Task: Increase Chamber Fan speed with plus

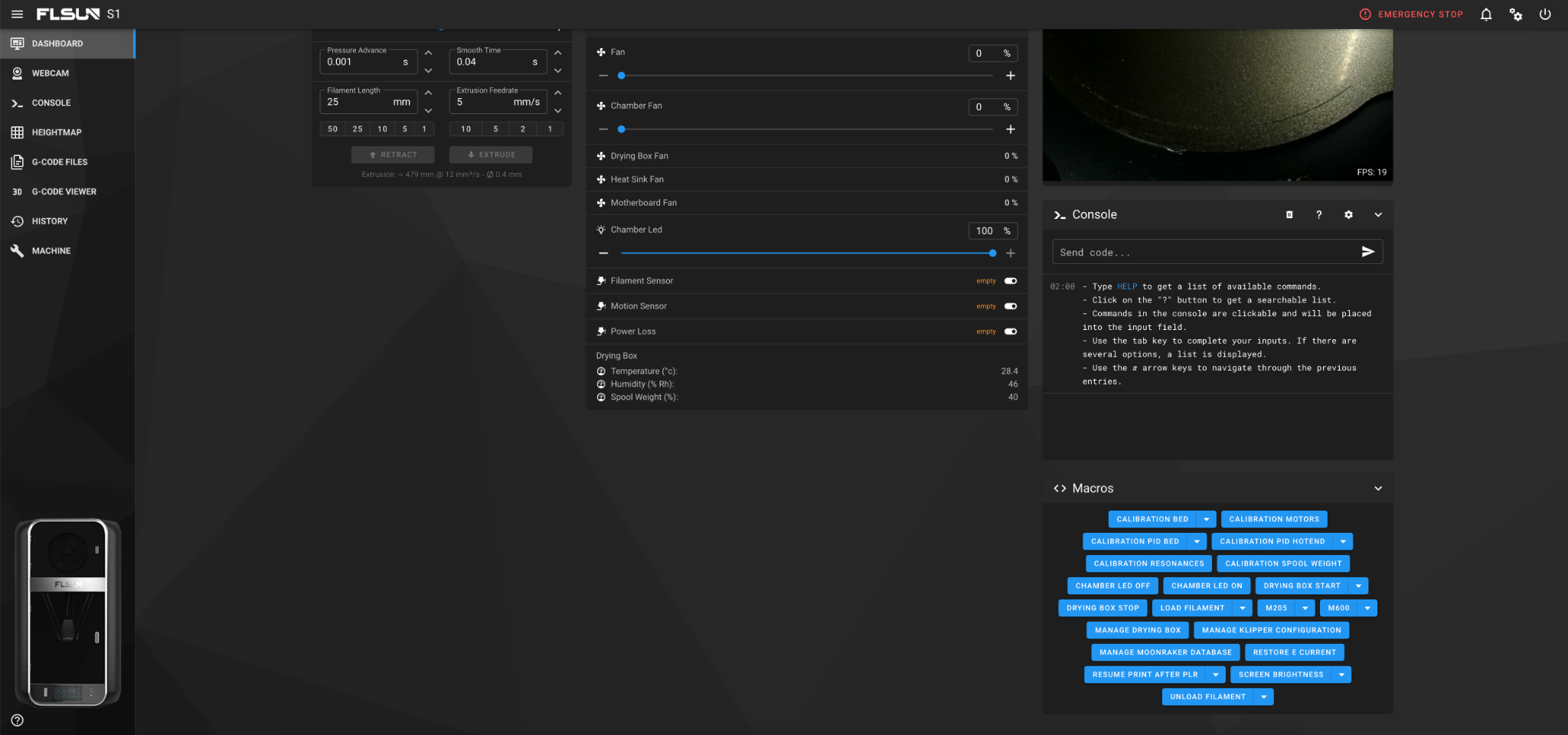Action: click(1011, 129)
